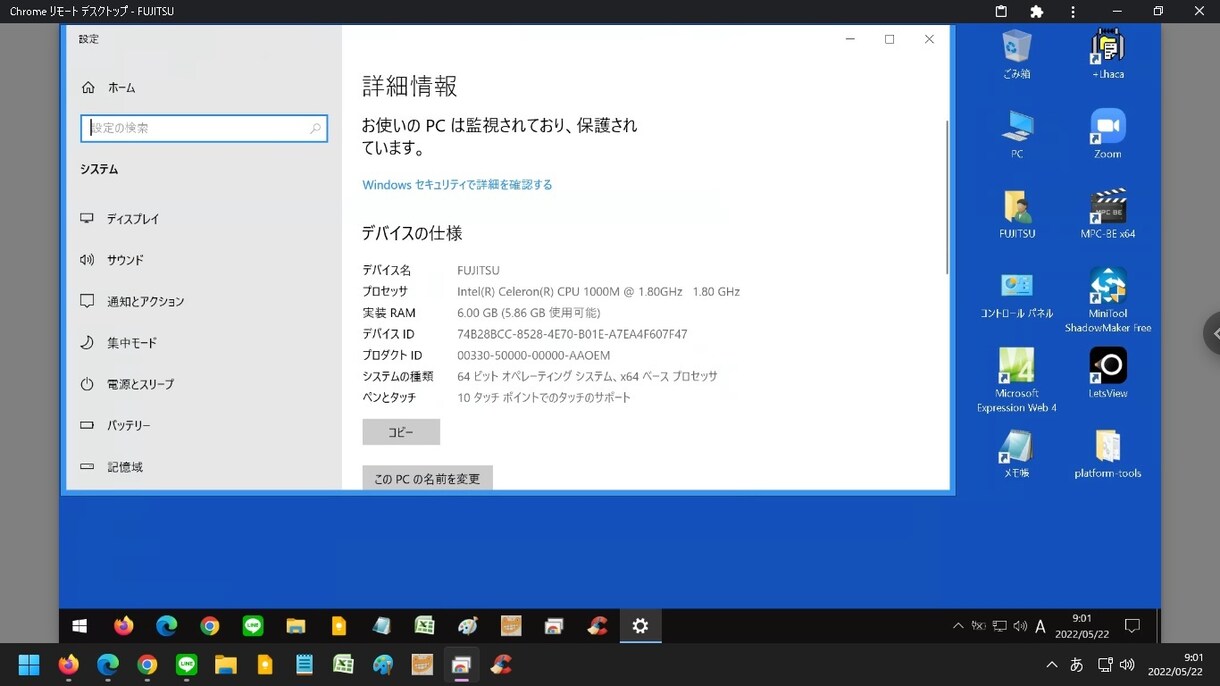The width and height of the screenshot is (1220, 686).
Task: Open File Explorer from the remote taskbar
Action: coord(296,626)
